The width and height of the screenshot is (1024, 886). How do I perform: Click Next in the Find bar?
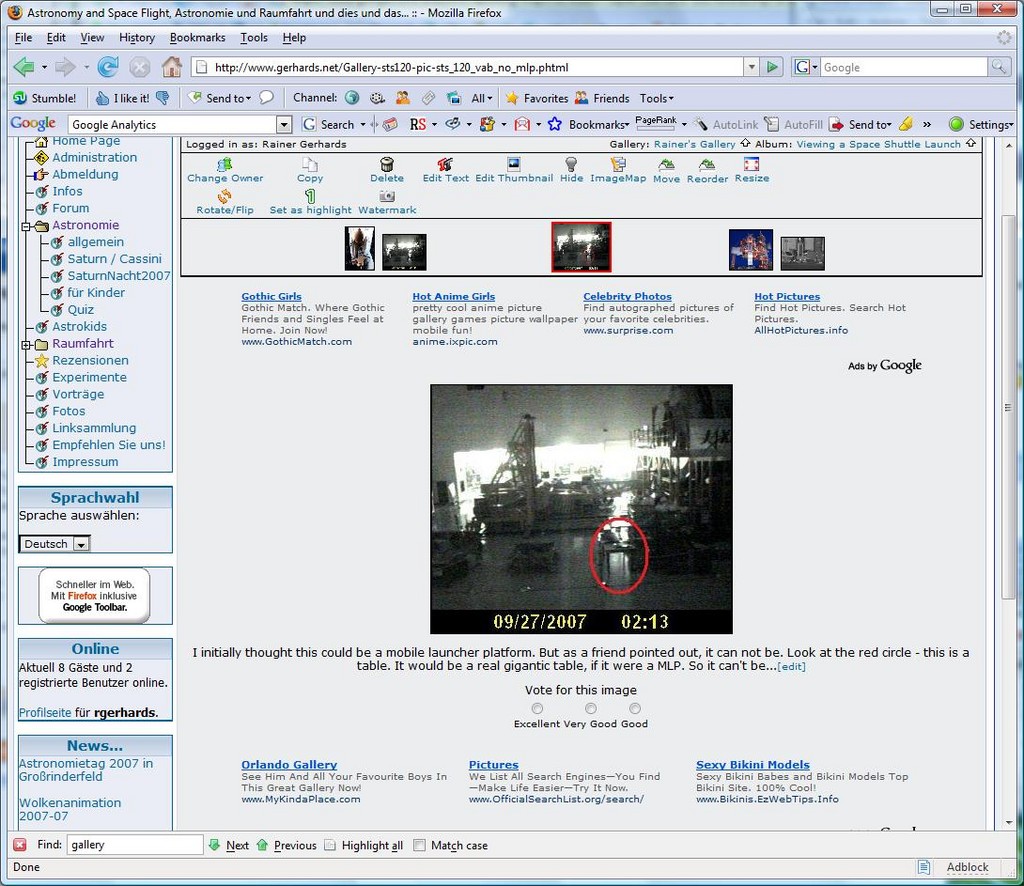click(x=229, y=845)
